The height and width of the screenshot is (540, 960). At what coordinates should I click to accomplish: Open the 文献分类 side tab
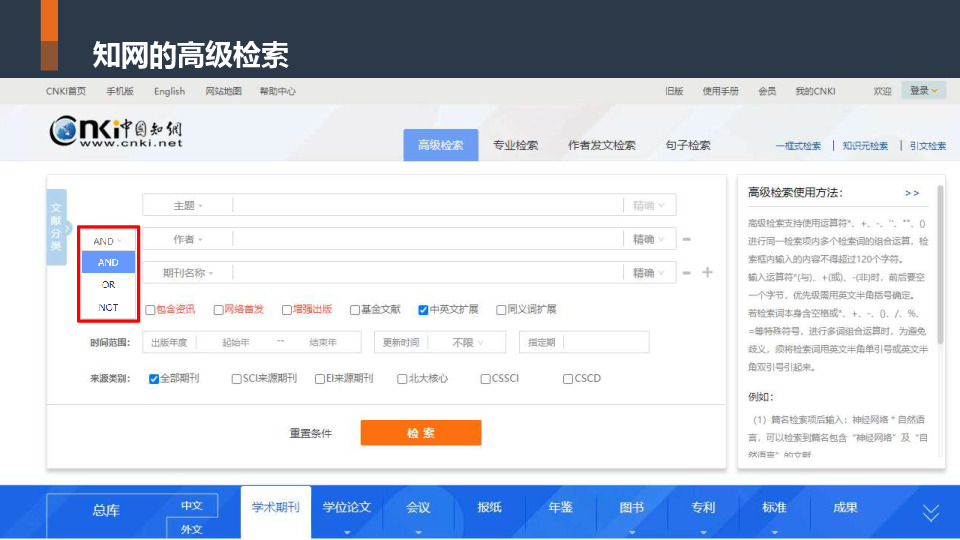click(56, 227)
